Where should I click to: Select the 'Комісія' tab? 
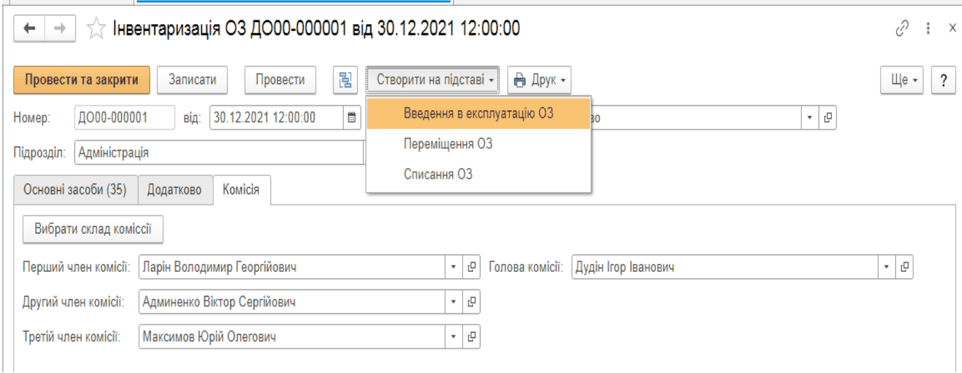coord(242,190)
